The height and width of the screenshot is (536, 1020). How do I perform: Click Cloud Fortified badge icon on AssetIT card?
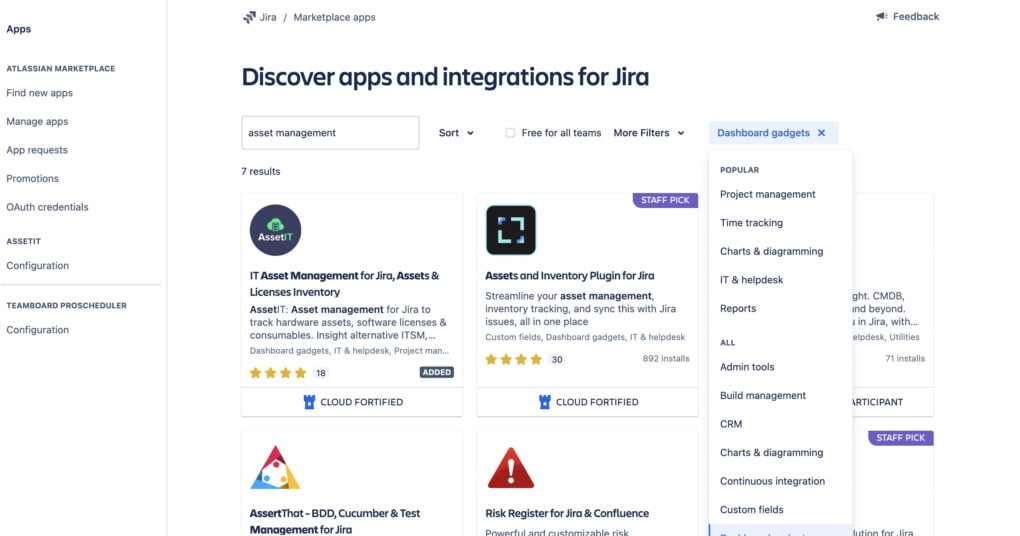[x=309, y=402]
